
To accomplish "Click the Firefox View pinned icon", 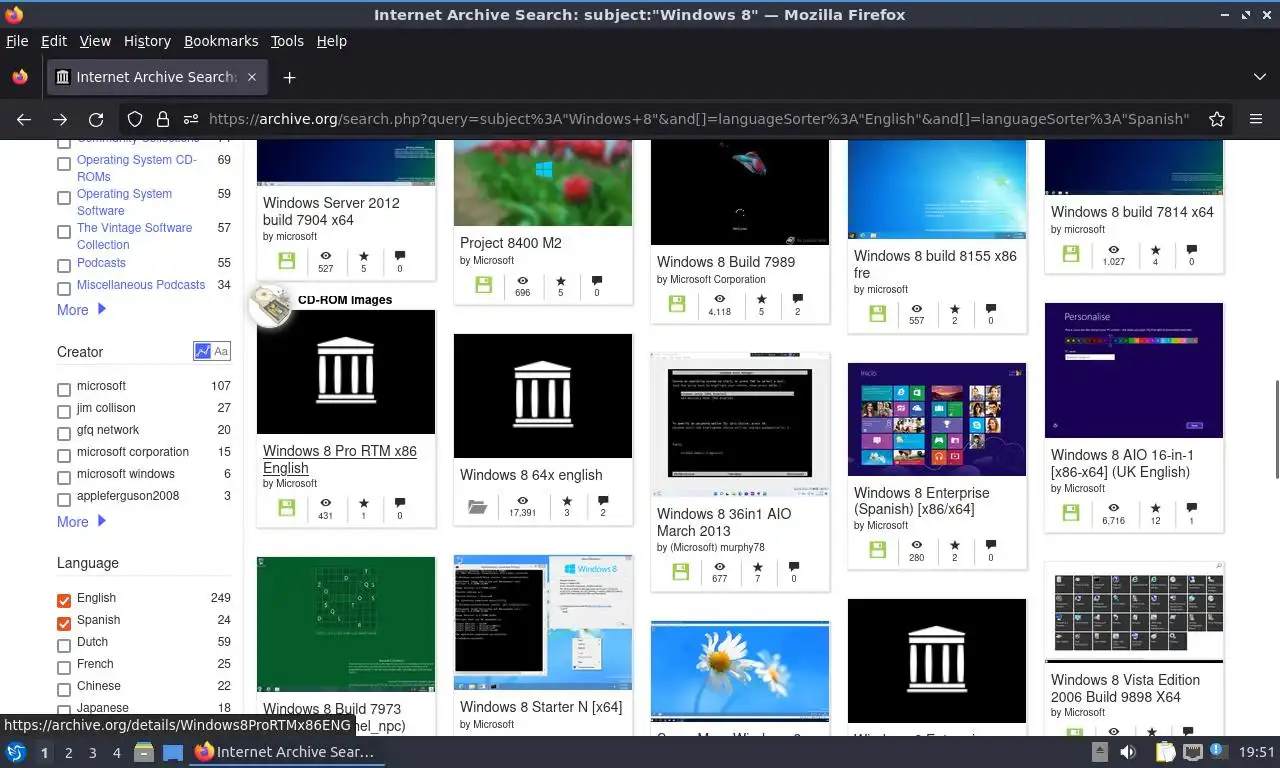I will 20,77.
